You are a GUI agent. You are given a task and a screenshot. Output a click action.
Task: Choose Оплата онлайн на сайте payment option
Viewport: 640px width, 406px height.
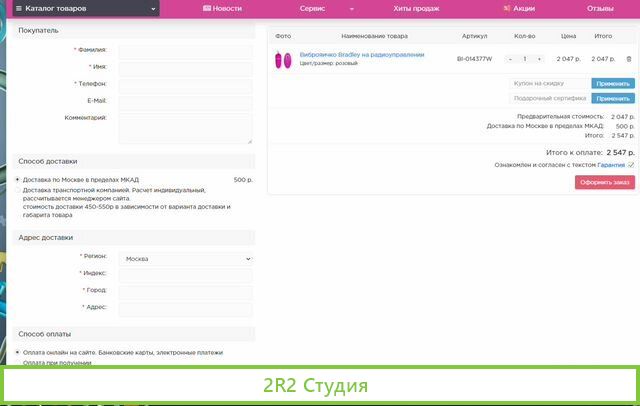(x=17, y=352)
